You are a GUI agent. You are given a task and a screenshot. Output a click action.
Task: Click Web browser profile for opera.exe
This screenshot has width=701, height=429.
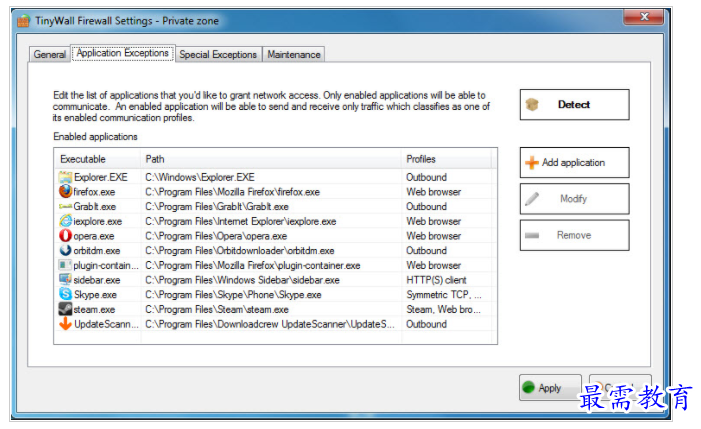click(434, 236)
